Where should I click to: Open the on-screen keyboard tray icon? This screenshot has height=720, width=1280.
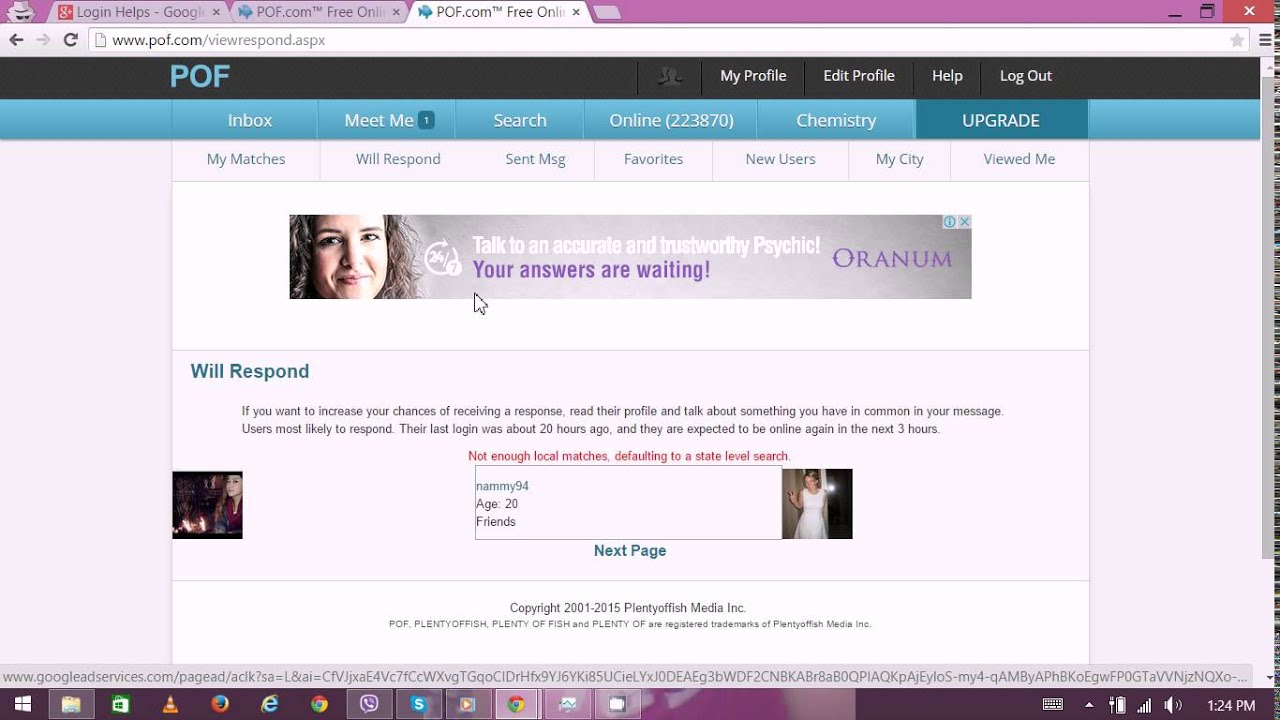[1053, 705]
